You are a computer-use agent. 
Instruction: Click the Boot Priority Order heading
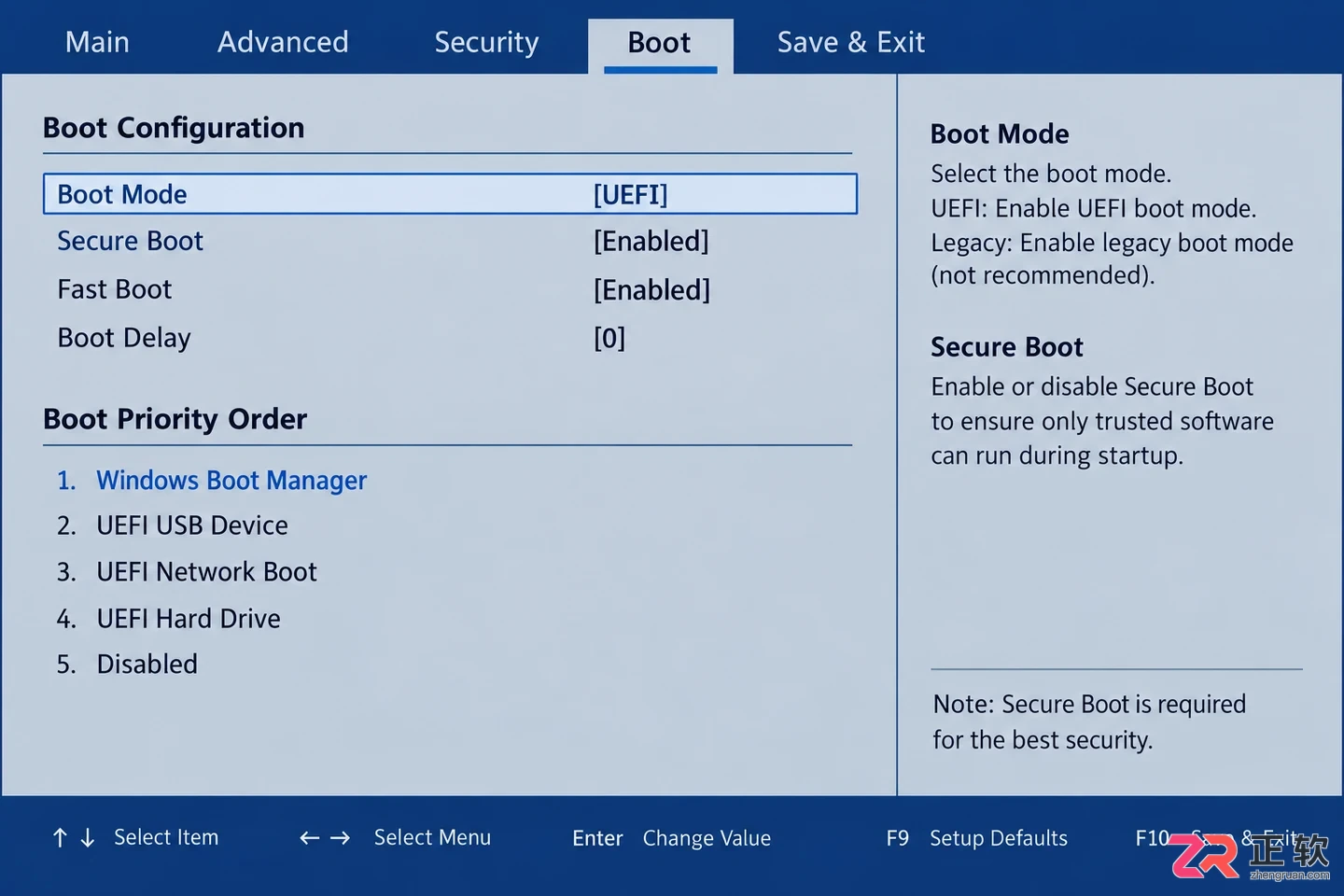175,419
